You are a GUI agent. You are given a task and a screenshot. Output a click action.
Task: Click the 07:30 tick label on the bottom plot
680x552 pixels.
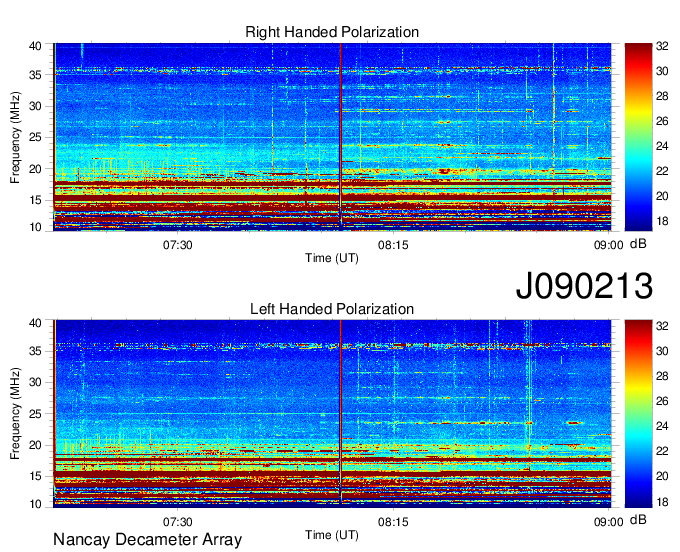click(x=178, y=522)
